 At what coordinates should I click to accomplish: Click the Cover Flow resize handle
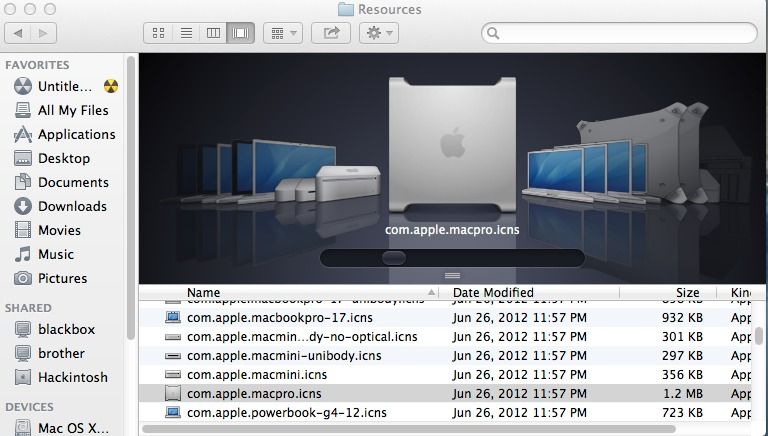pos(452,275)
